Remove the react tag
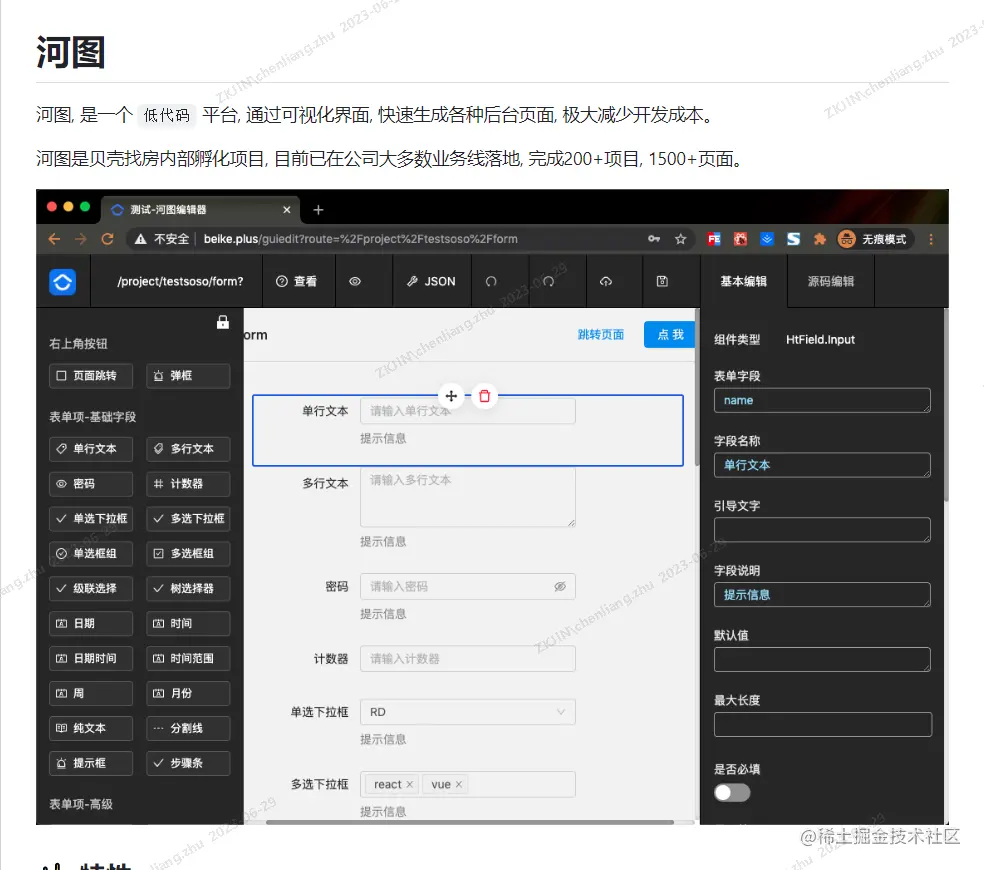984x870 pixels. (x=409, y=785)
